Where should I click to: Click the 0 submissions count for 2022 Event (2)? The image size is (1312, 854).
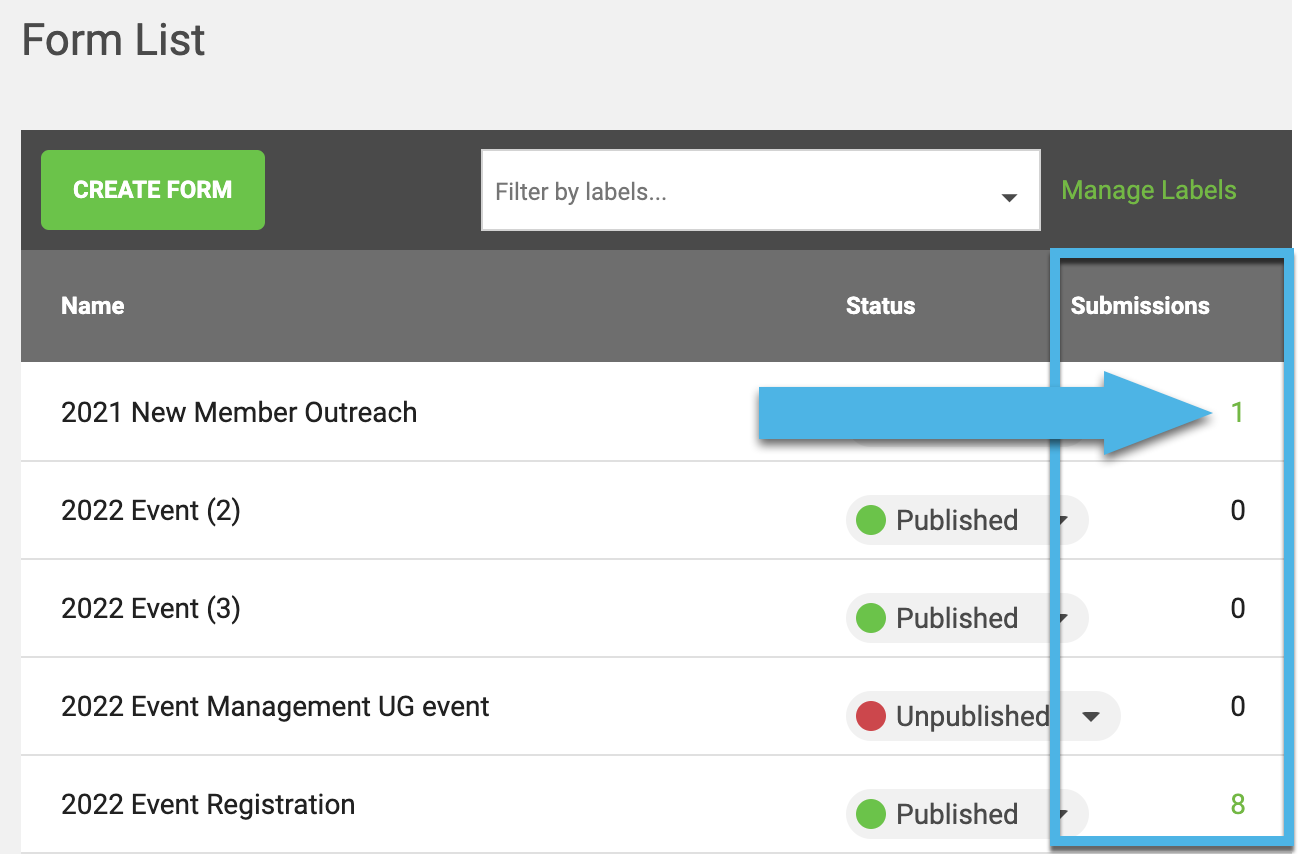pos(1237,510)
